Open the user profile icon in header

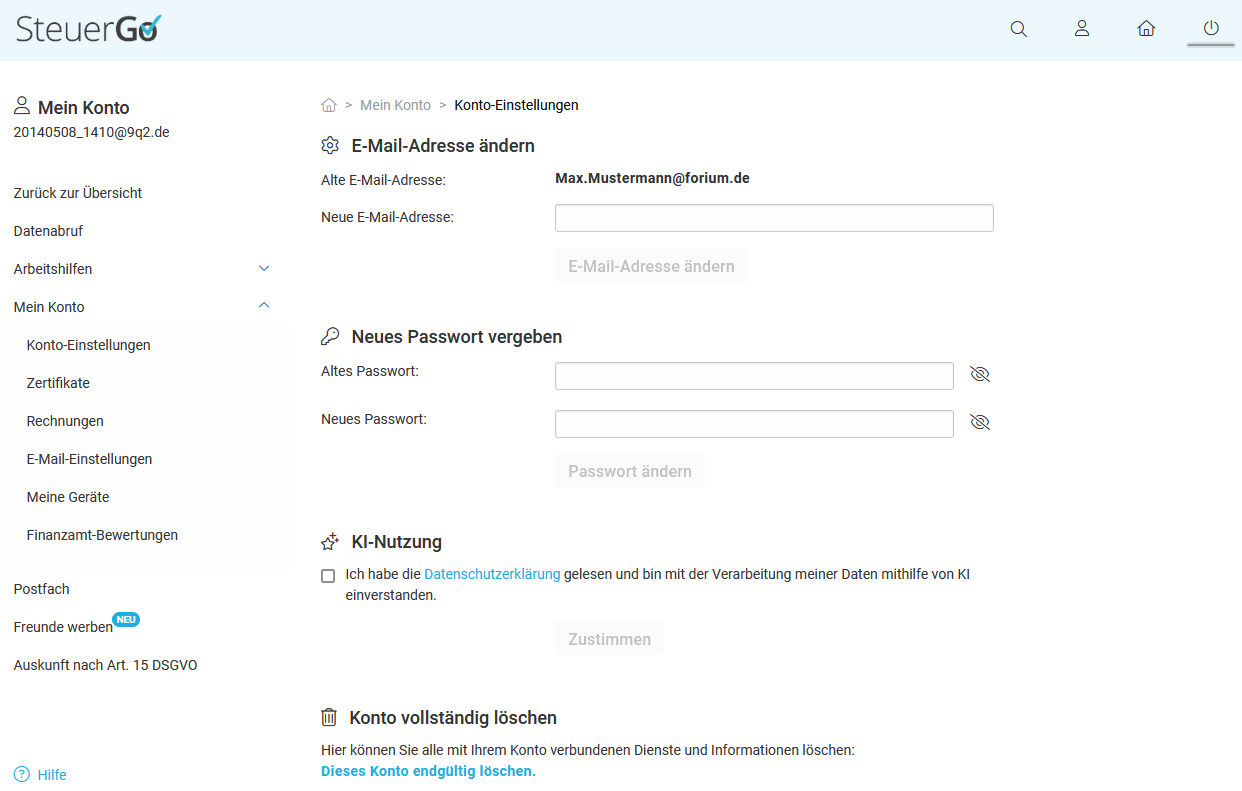click(x=1081, y=29)
